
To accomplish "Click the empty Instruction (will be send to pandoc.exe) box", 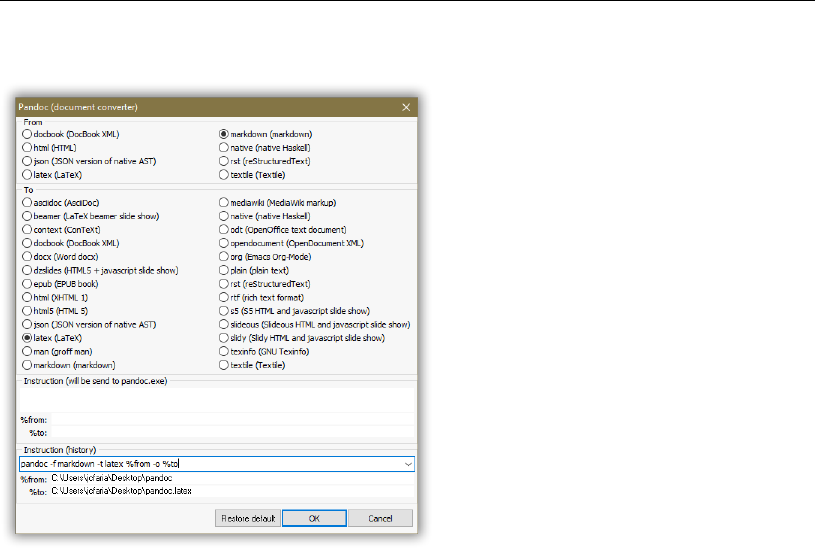I will (x=217, y=399).
